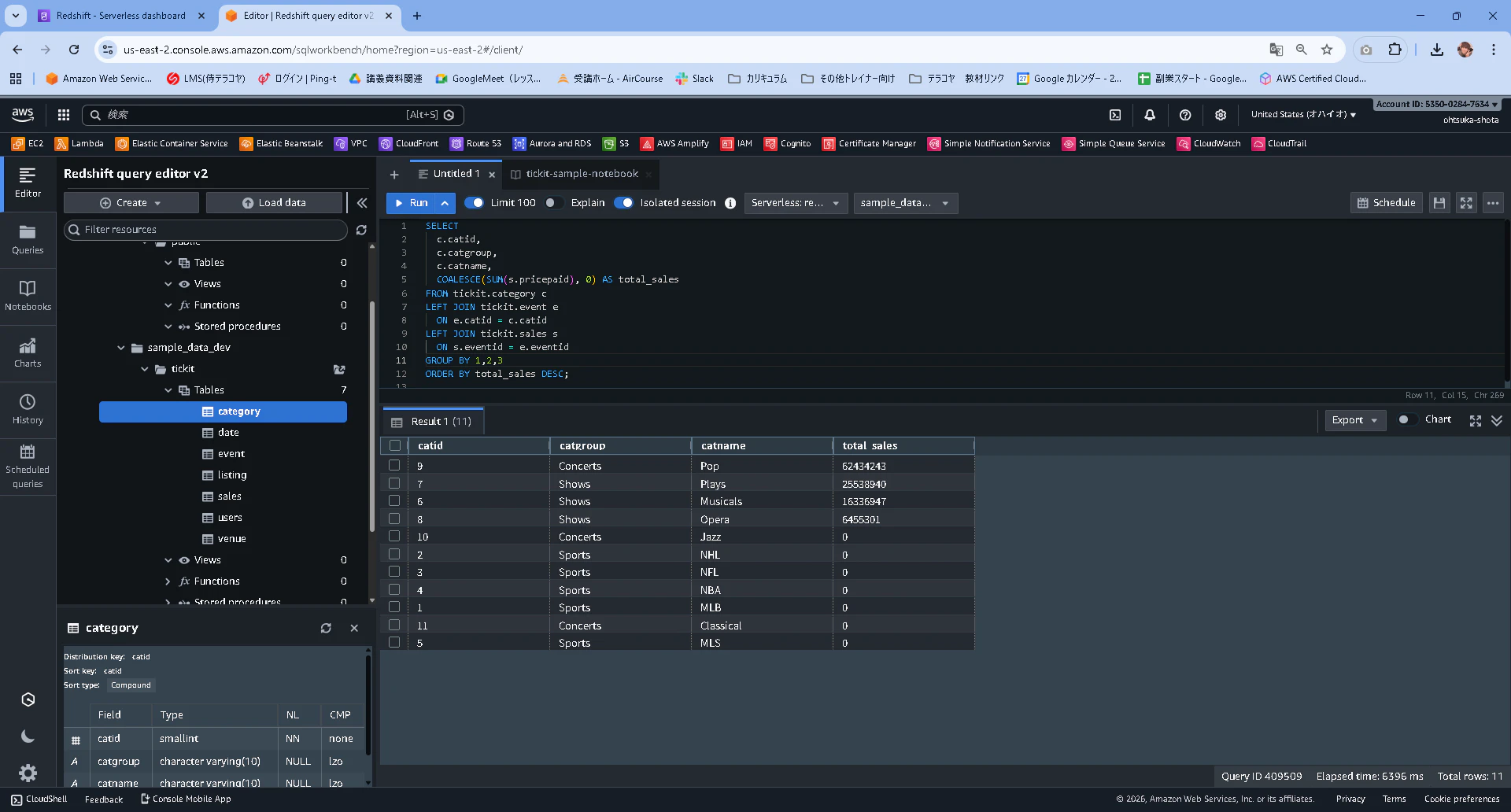This screenshot has width=1511, height=812.
Task: Refresh the resources tree
Action: pos(361,230)
